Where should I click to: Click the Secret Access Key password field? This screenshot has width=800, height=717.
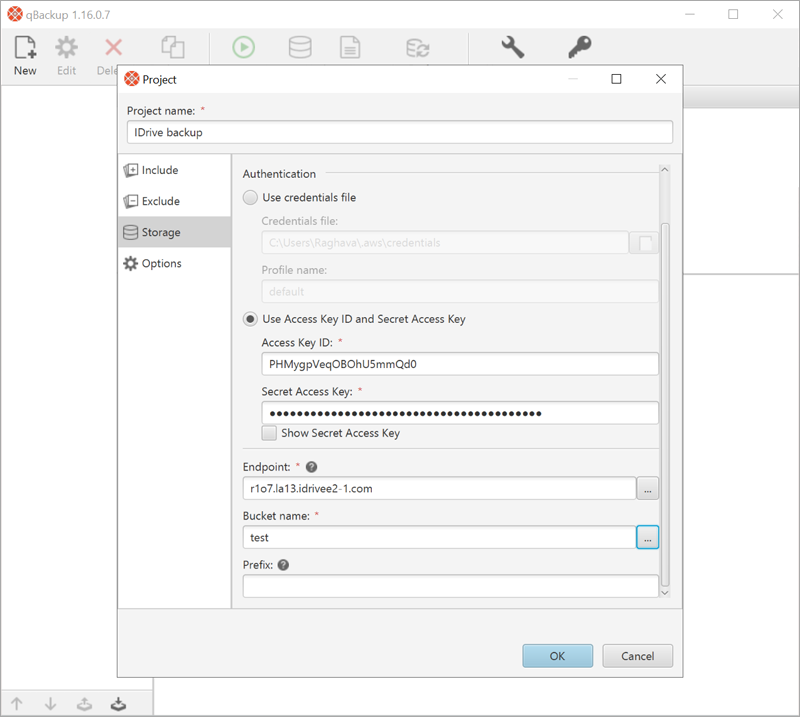pos(460,413)
